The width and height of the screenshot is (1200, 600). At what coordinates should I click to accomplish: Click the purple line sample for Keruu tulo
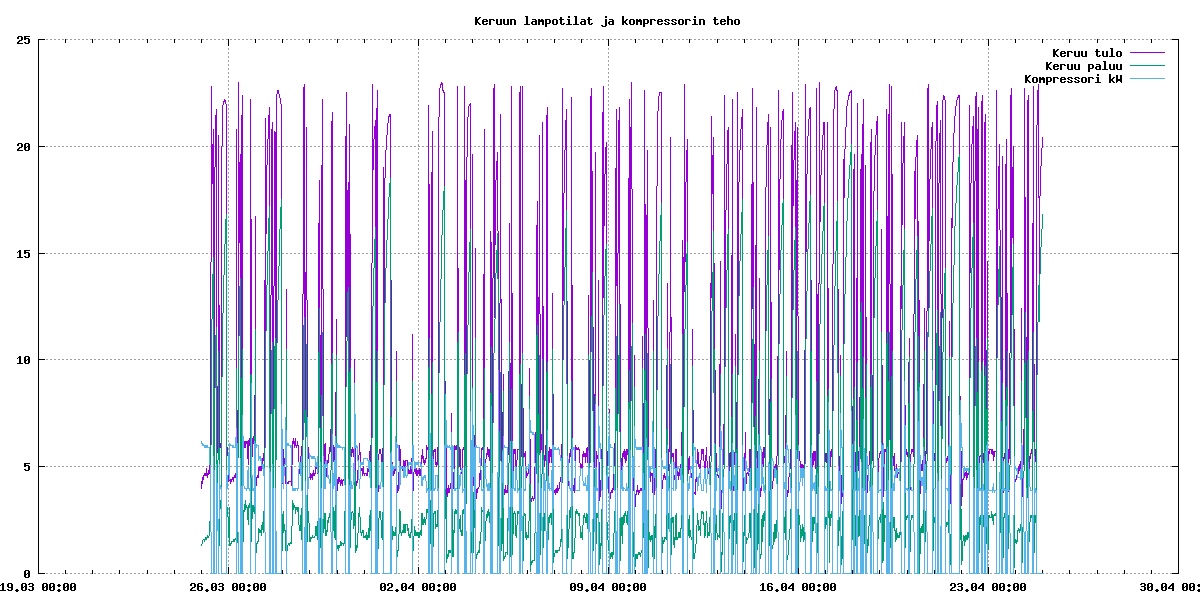1148,53
